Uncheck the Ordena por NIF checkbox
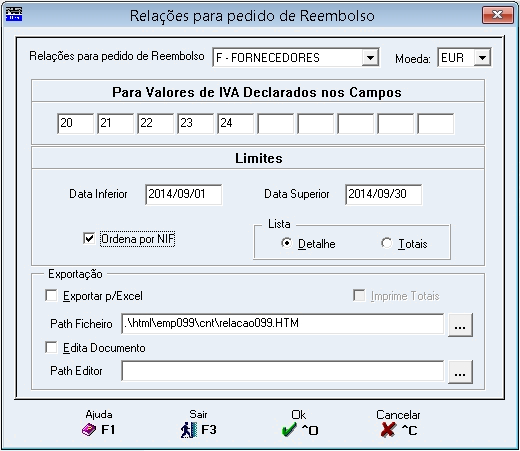 89,239
